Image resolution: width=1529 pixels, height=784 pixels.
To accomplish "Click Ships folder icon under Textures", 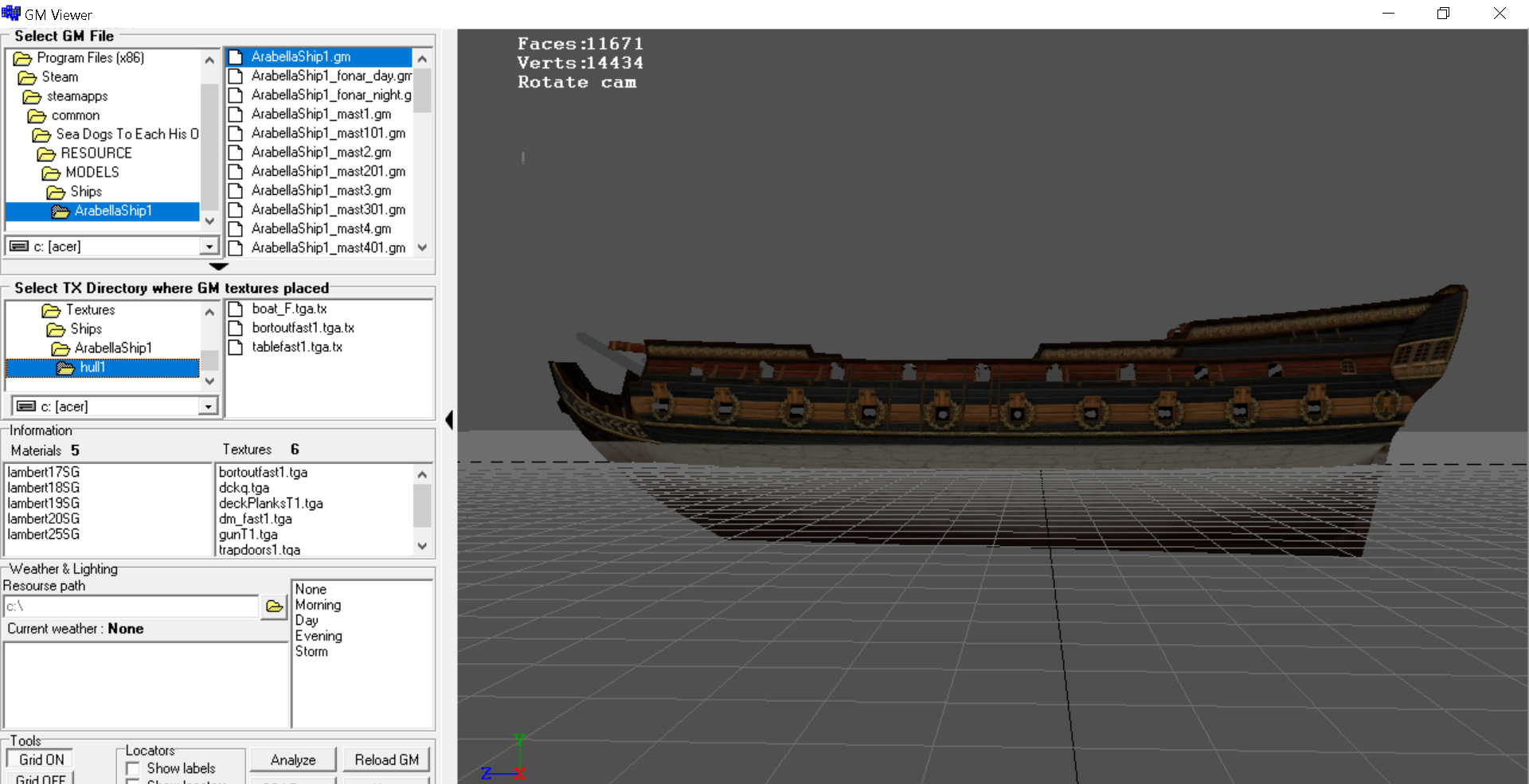I will point(56,330).
